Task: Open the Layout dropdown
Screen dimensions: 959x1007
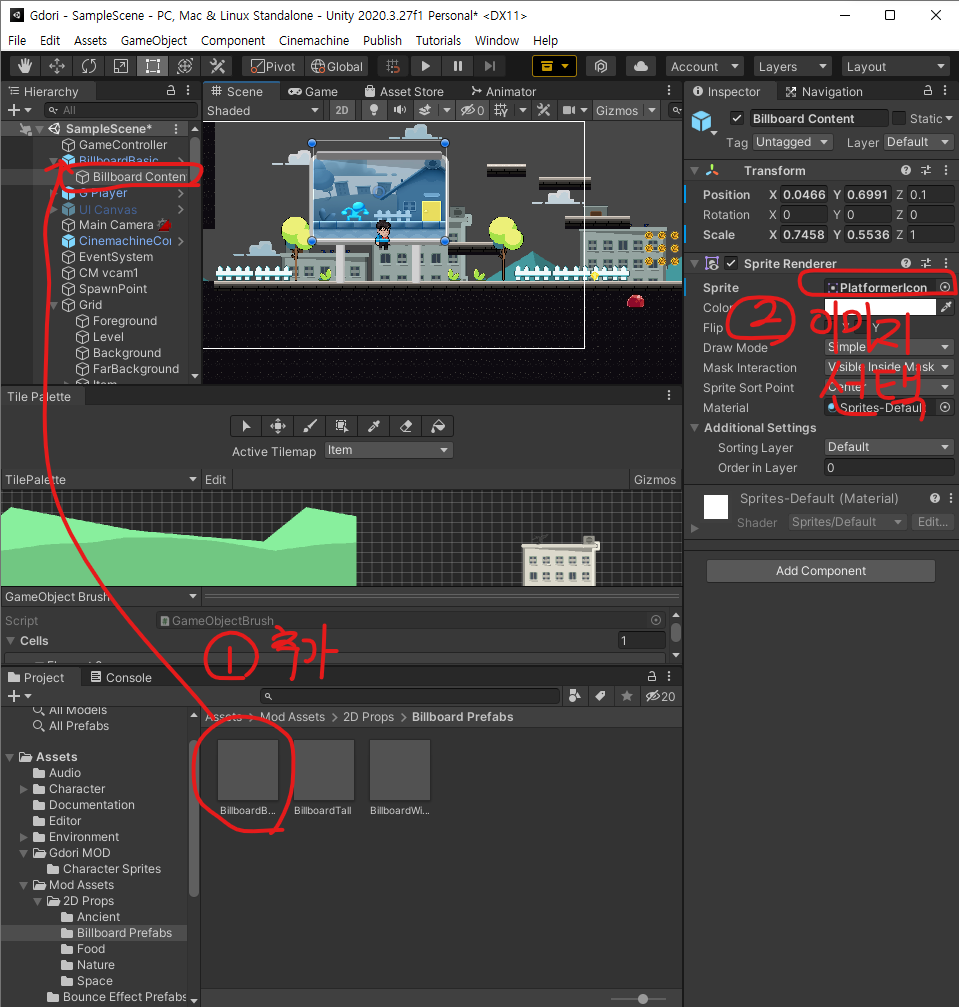Action: (x=895, y=66)
